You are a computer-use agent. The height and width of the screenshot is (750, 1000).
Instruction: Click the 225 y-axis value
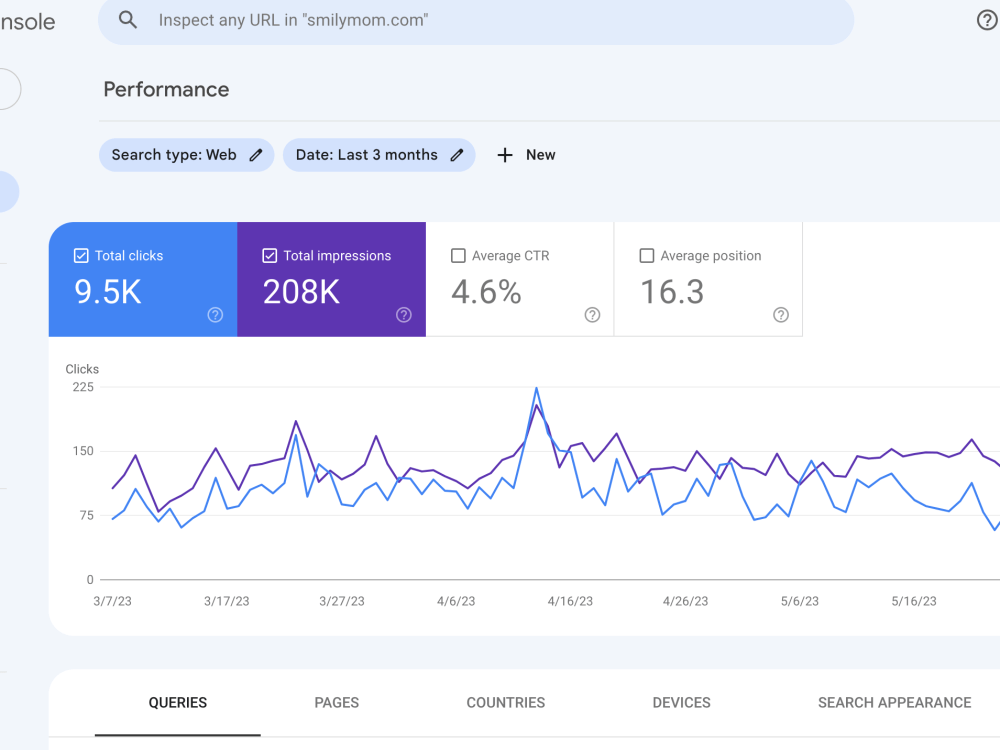click(x=83, y=387)
